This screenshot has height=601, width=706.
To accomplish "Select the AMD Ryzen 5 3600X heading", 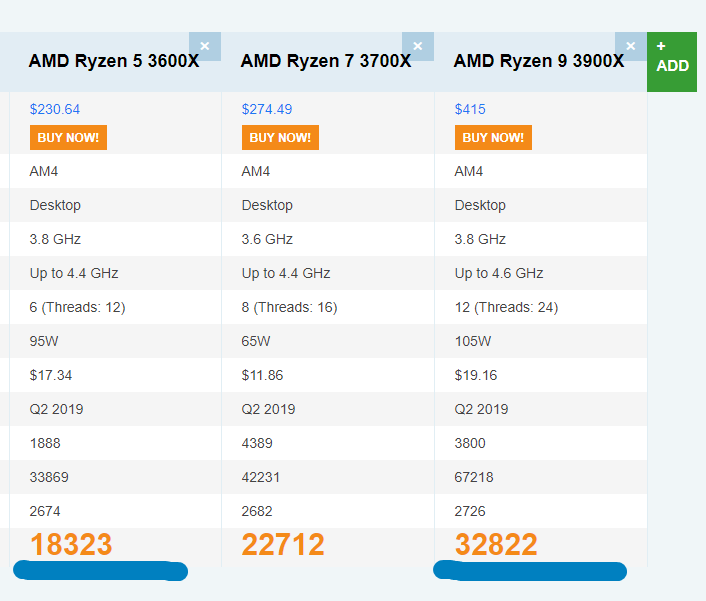I will (114, 61).
